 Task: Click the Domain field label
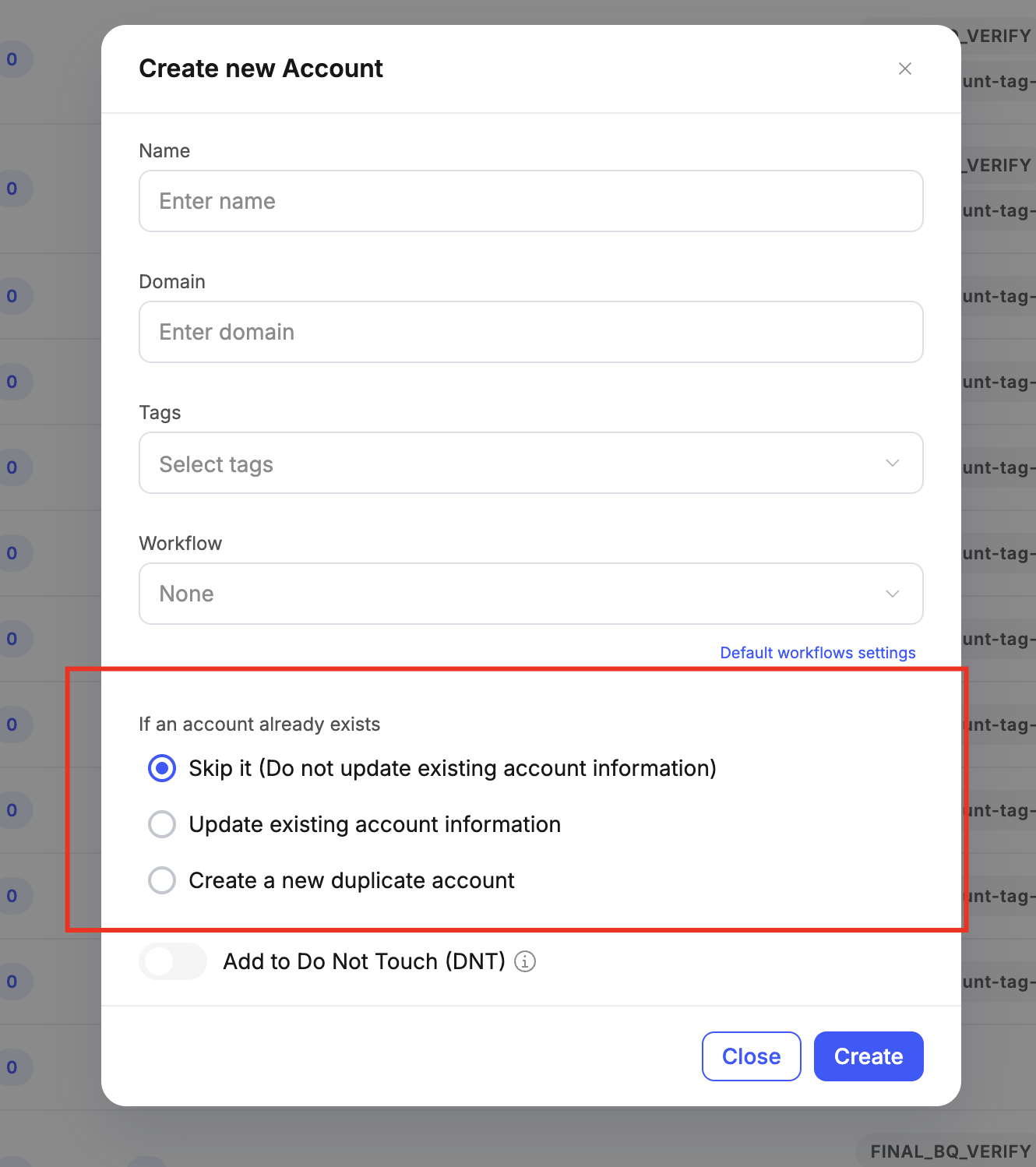172,281
